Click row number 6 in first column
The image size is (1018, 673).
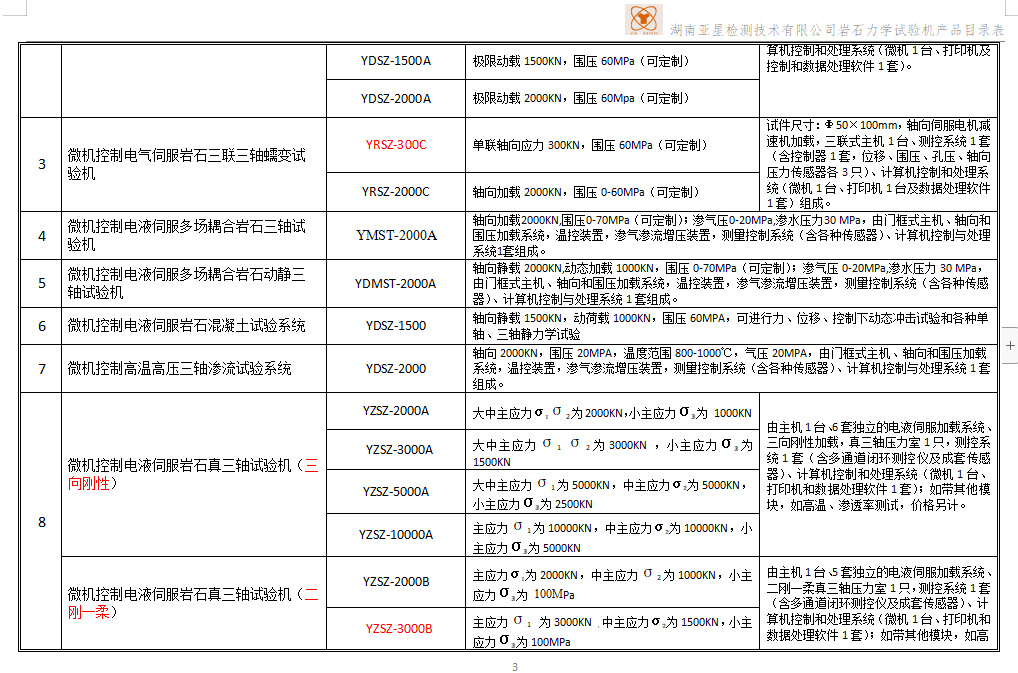pos(41,326)
